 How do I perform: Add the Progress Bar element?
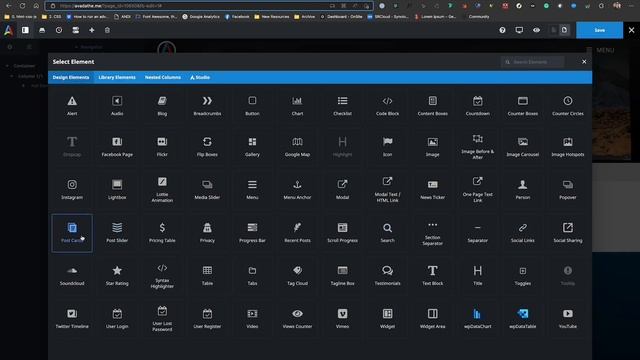point(252,233)
